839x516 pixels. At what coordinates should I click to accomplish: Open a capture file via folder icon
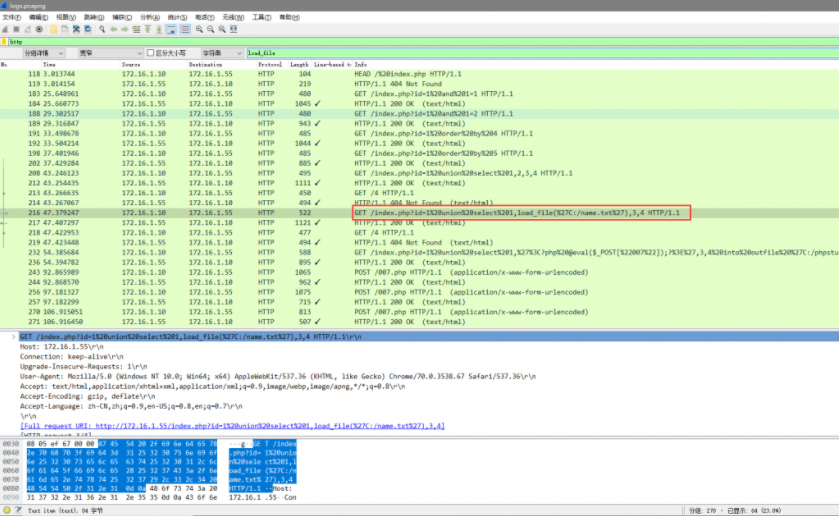(x=54, y=29)
